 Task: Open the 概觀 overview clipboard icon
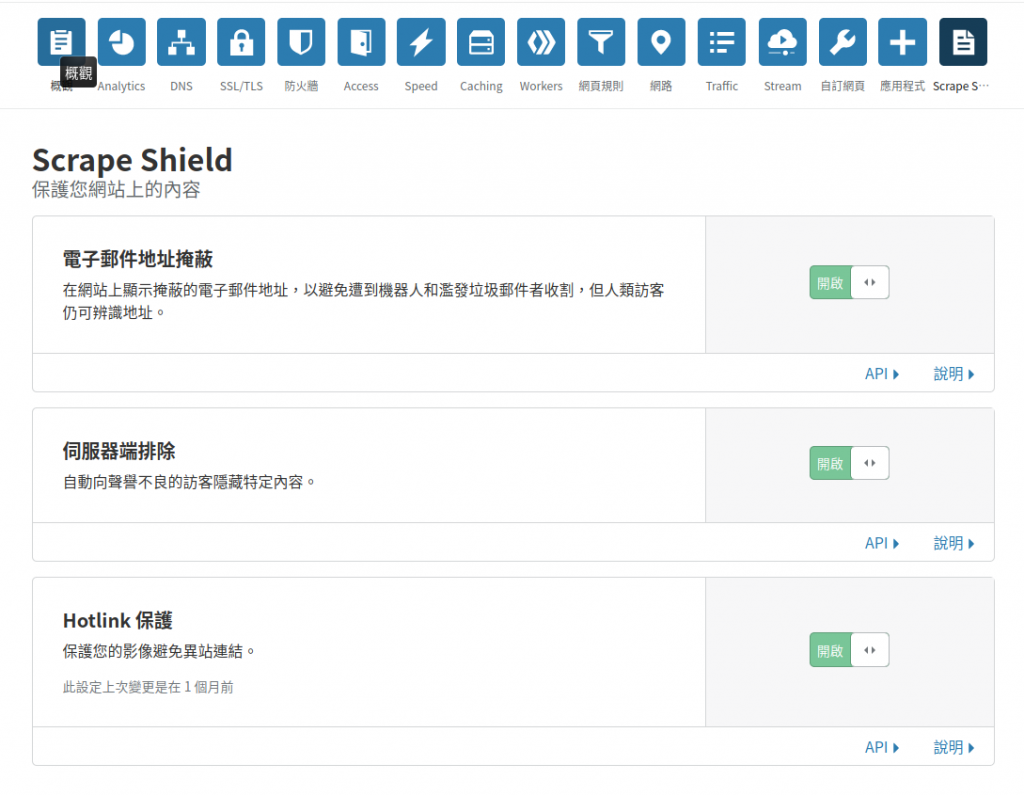pos(61,42)
